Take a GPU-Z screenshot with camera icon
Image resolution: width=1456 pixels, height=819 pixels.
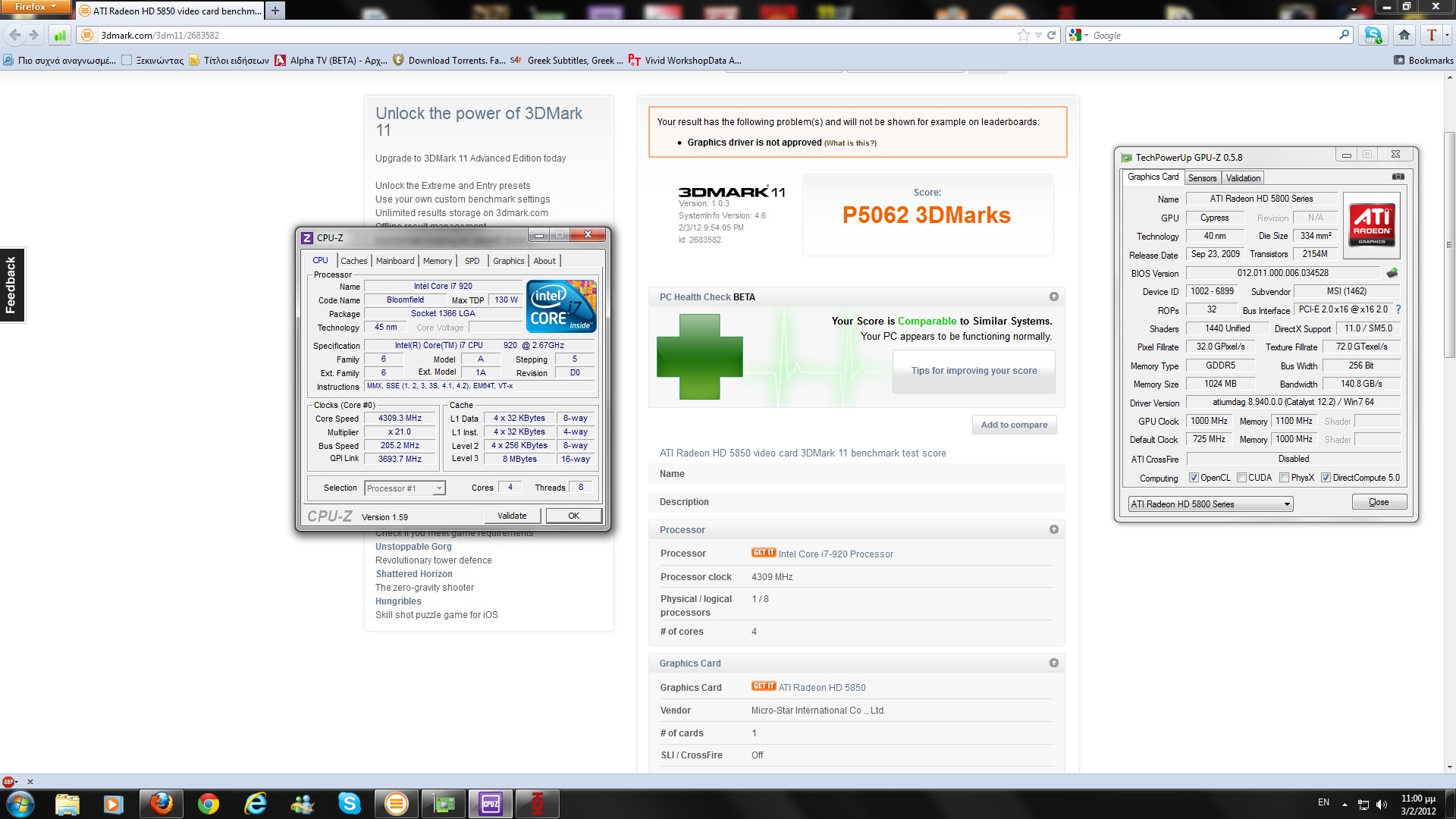coord(1398,177)
